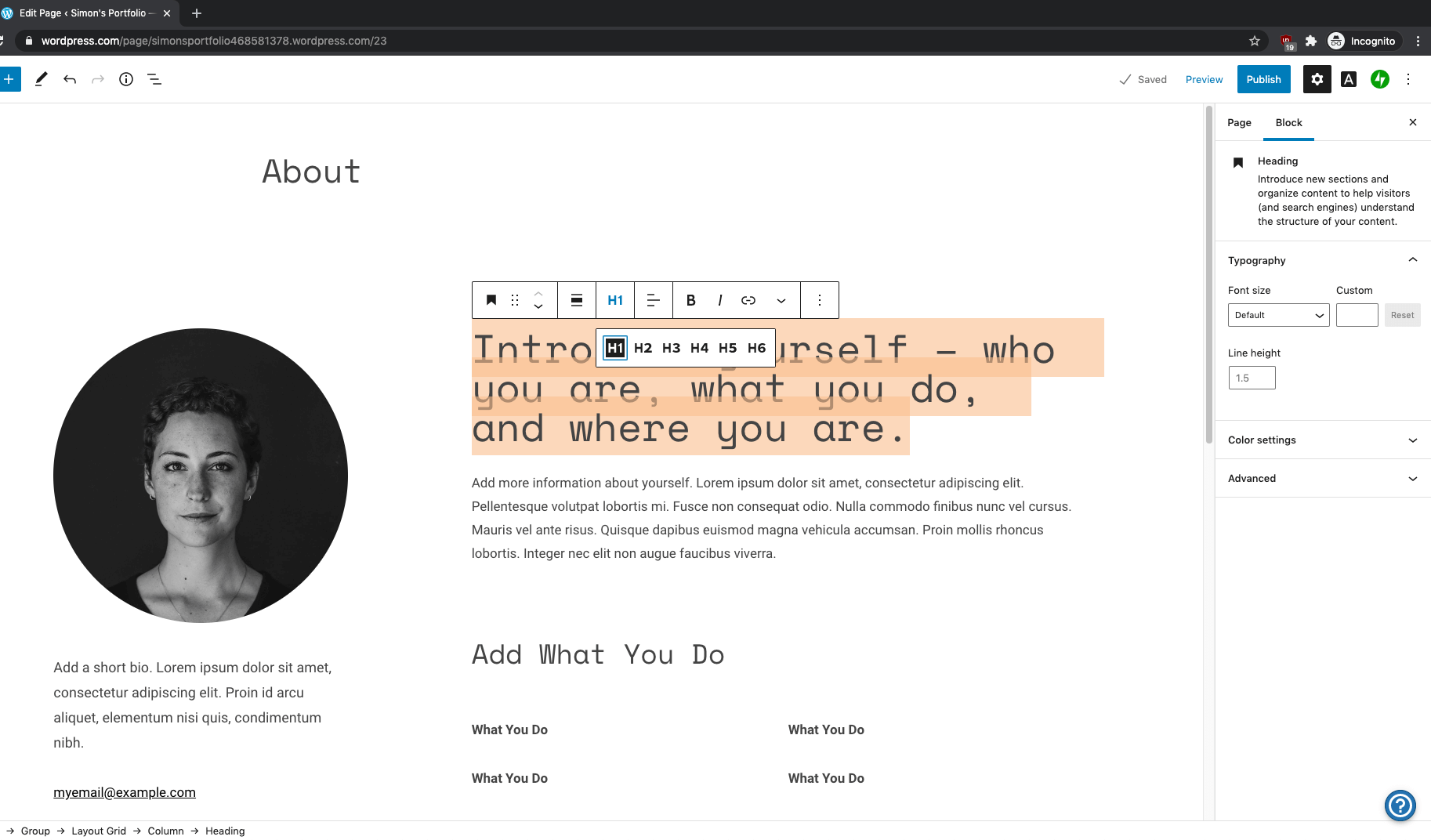Click the red extension icon with badge 19
The image size is (1431, 840).
(1286, 42)
